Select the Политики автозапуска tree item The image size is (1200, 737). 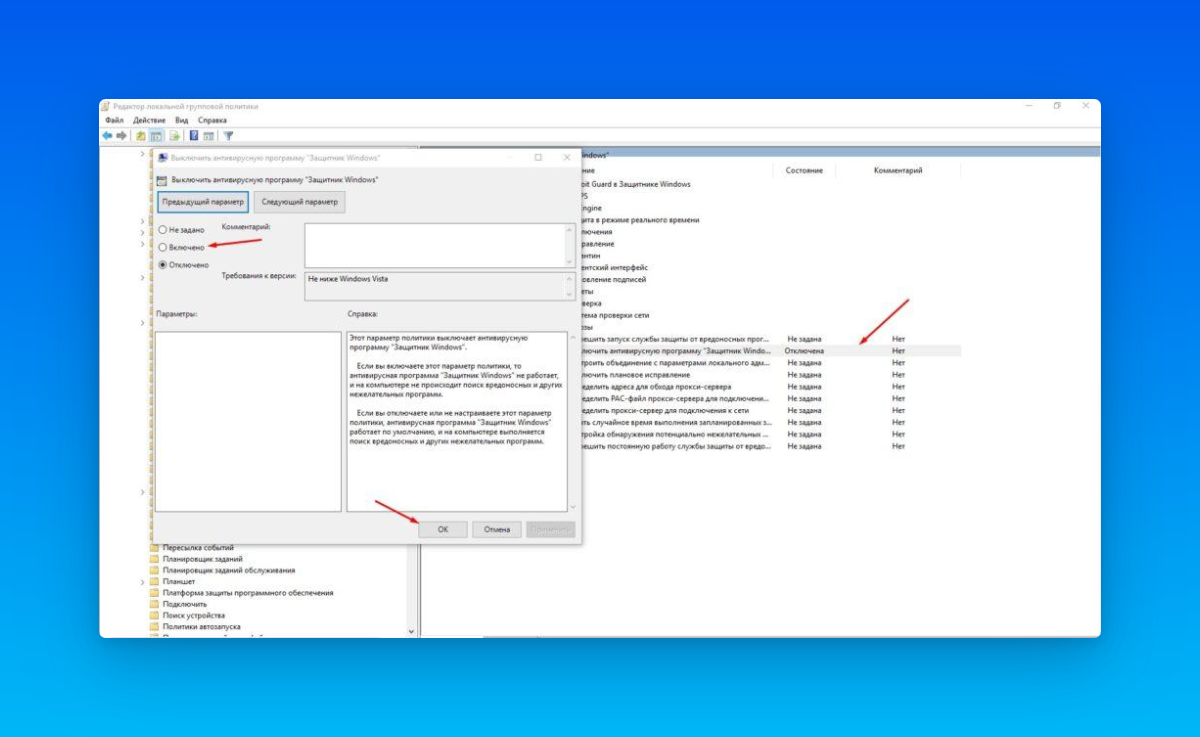click(x=202, y=626)
